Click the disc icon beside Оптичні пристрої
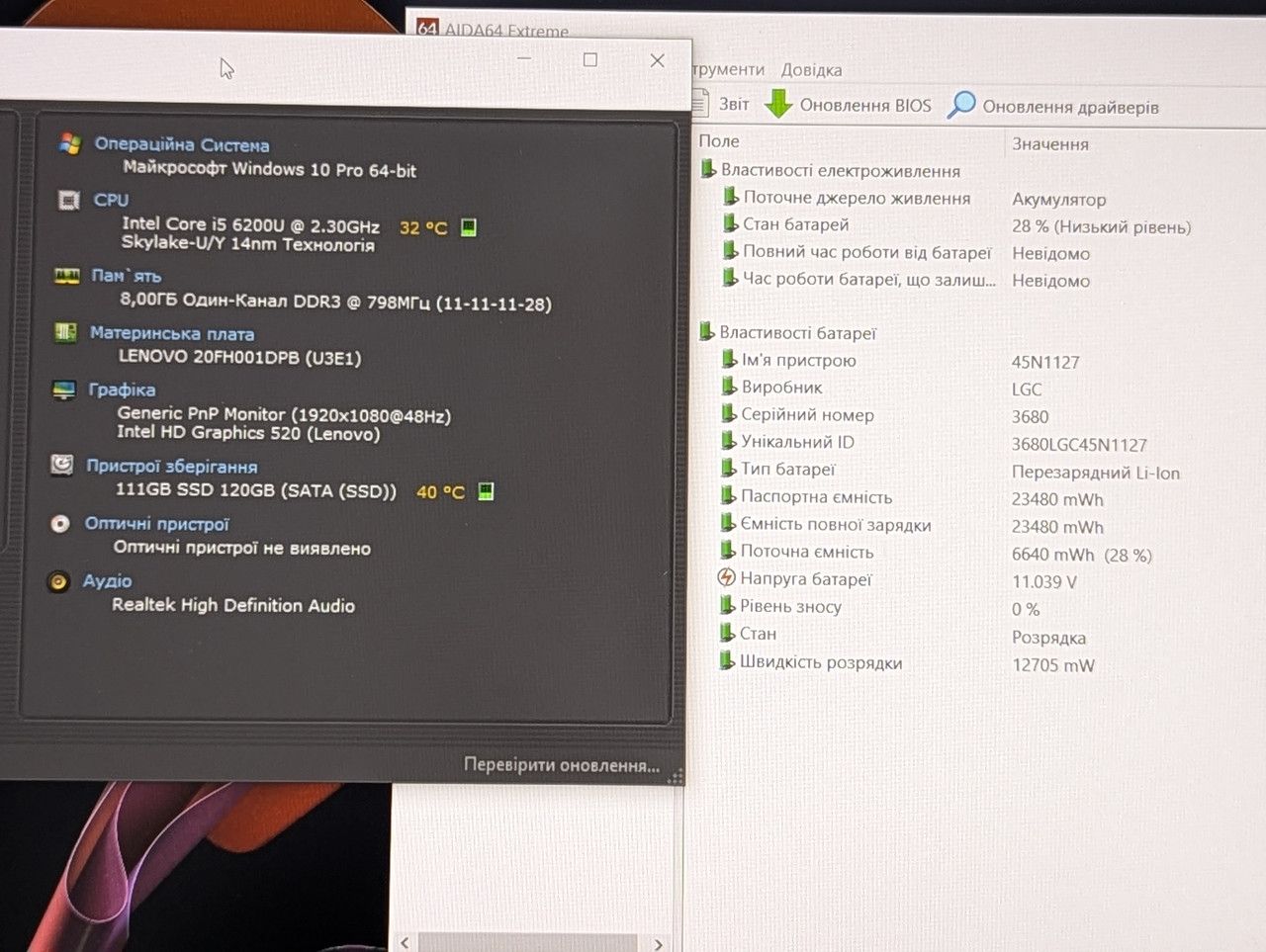The height and width of the screenshot is (952, 1266). coord(60,523)
